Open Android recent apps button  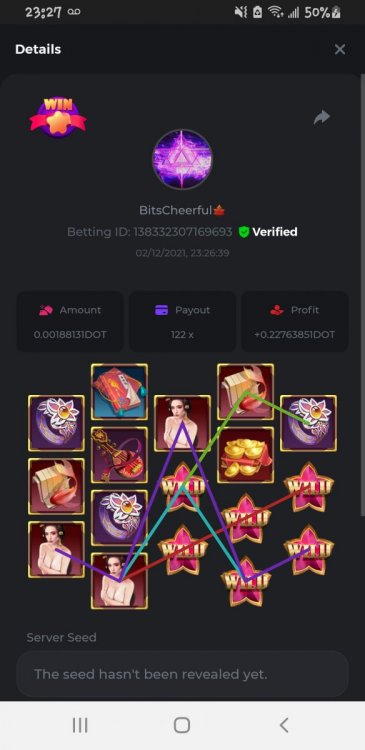pyautogui.click(x=80, y=725)
